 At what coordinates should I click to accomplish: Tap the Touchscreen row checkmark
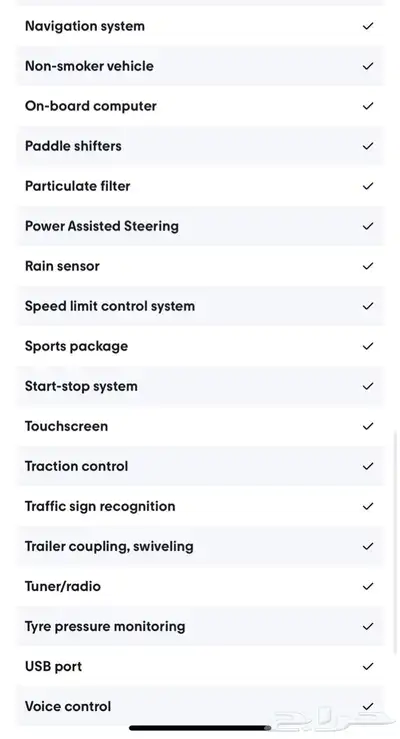(x=368, y=427)
